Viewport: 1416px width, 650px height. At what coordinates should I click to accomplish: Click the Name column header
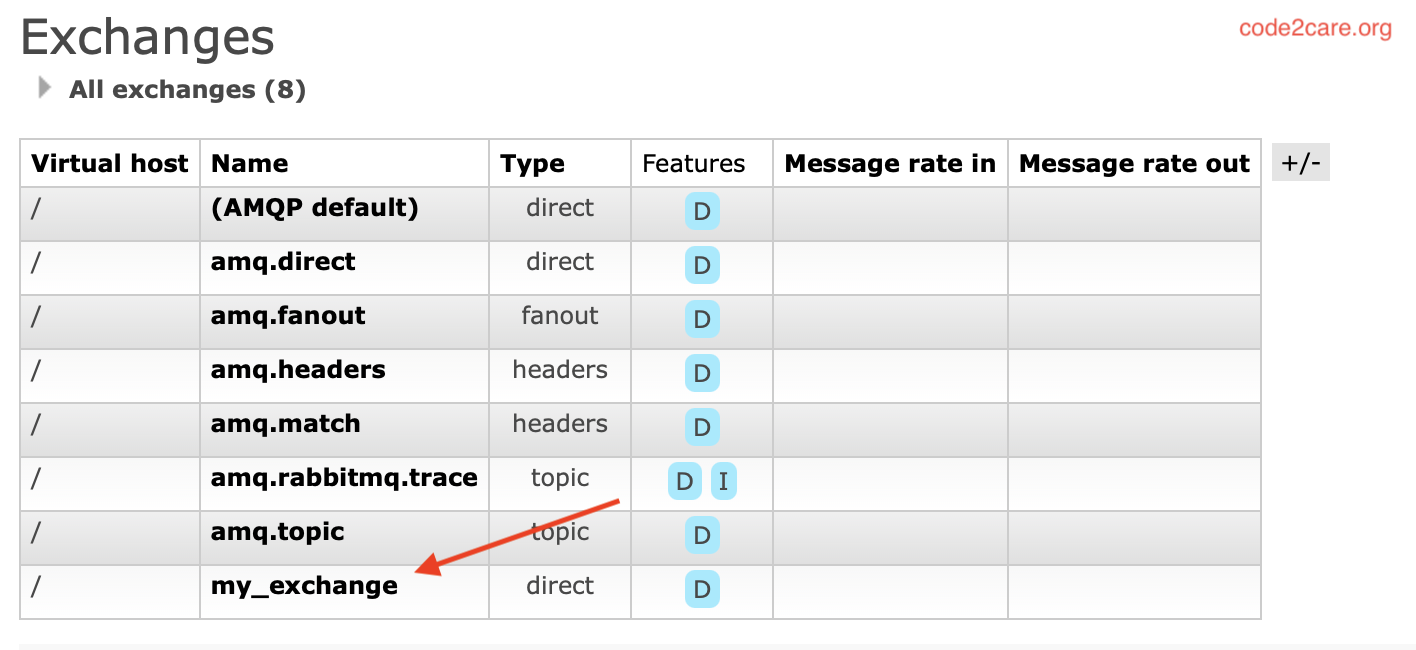point(248,163)
